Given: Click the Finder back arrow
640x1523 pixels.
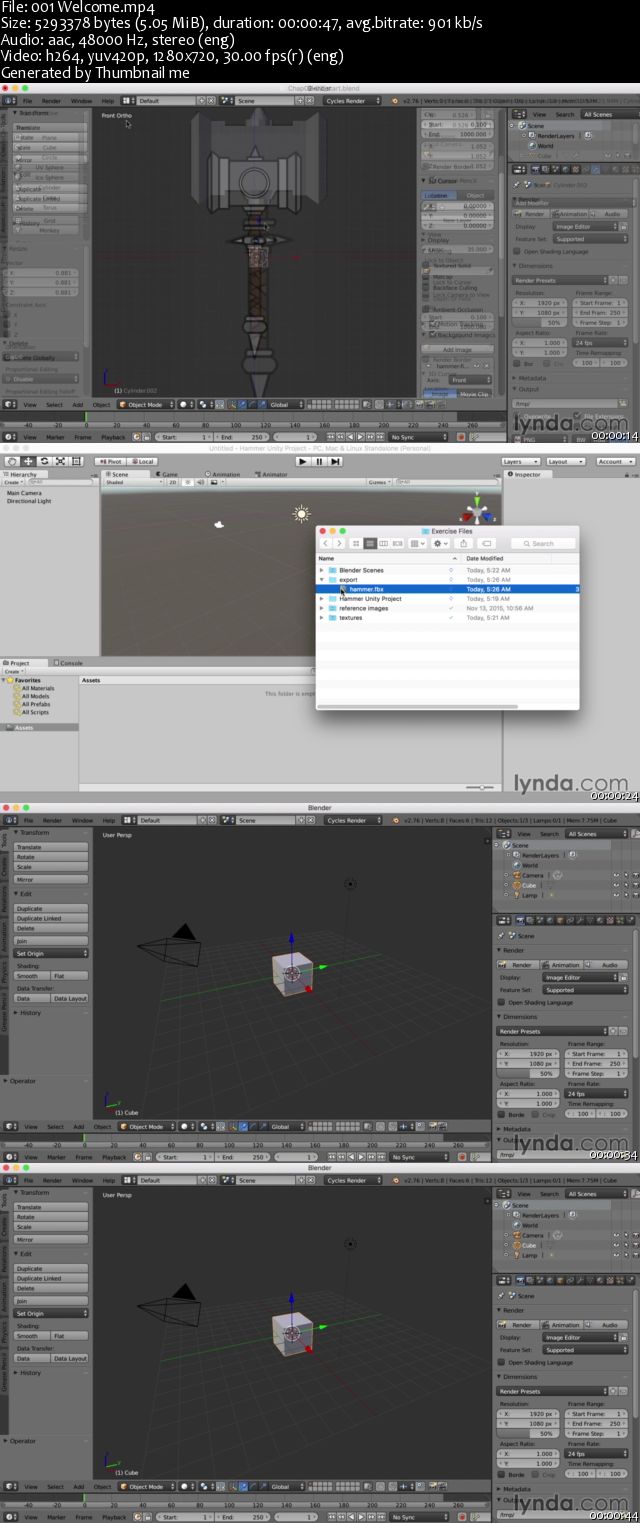Looking at the screenshot, I should [325, 543].
